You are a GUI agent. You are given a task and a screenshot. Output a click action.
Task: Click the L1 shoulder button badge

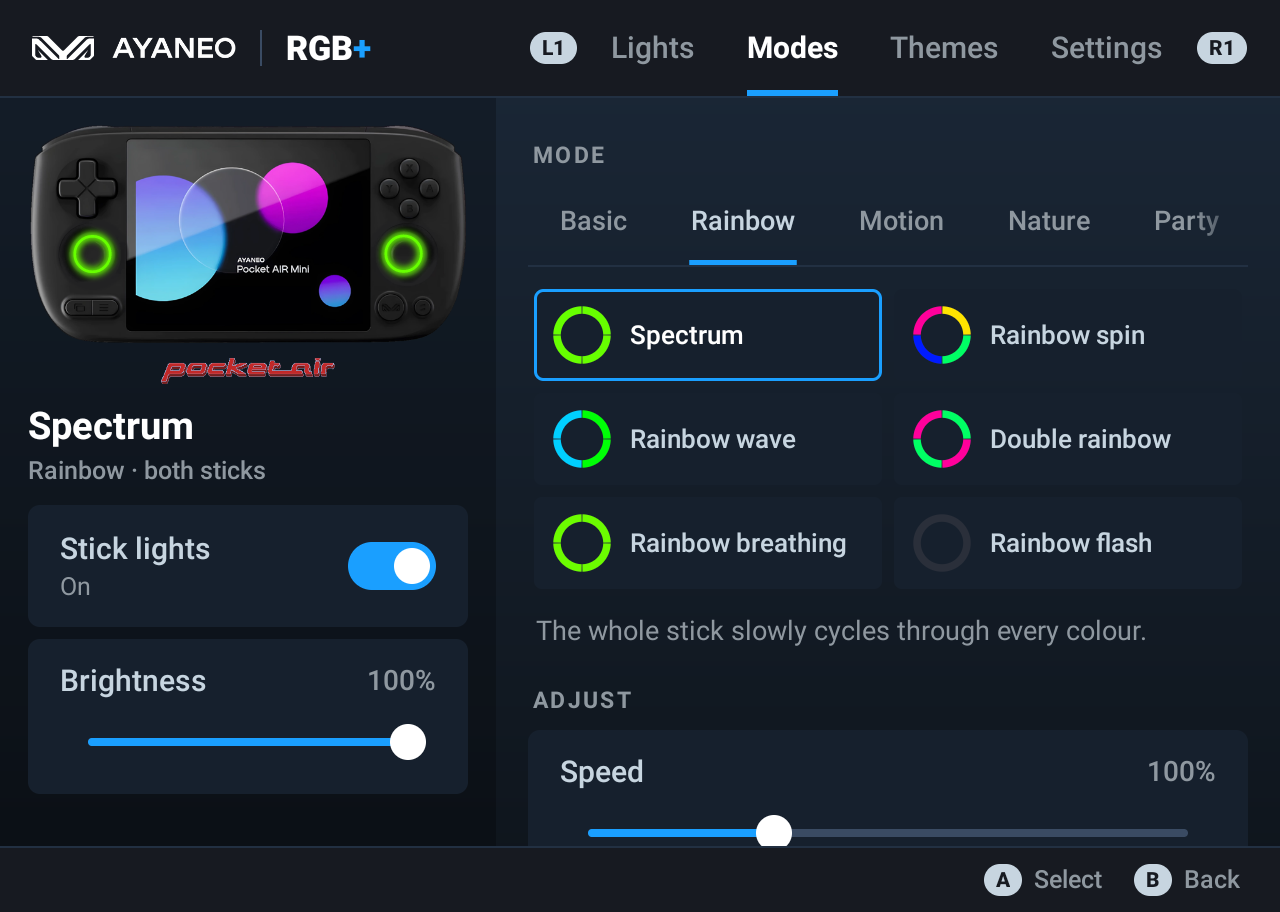553,48
